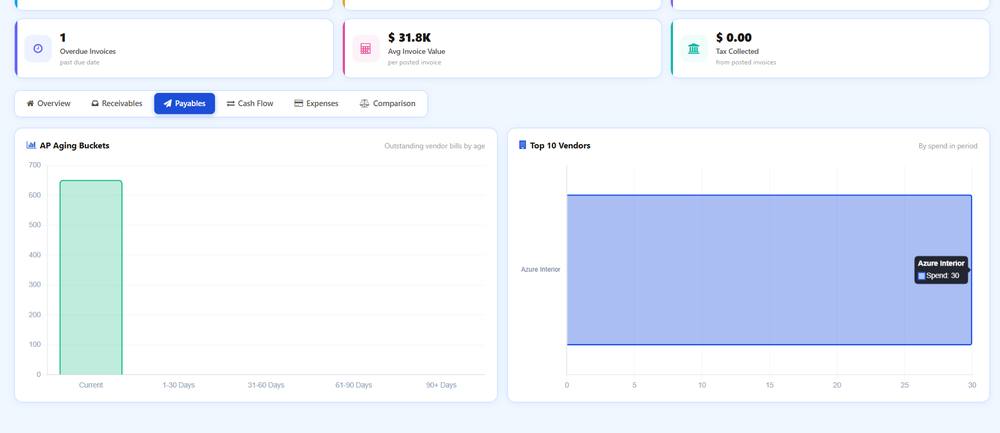Click the Top 10 Vendors title
Image resolution: width=1000 pixels, height=433 pixels.
pos(560,145)
